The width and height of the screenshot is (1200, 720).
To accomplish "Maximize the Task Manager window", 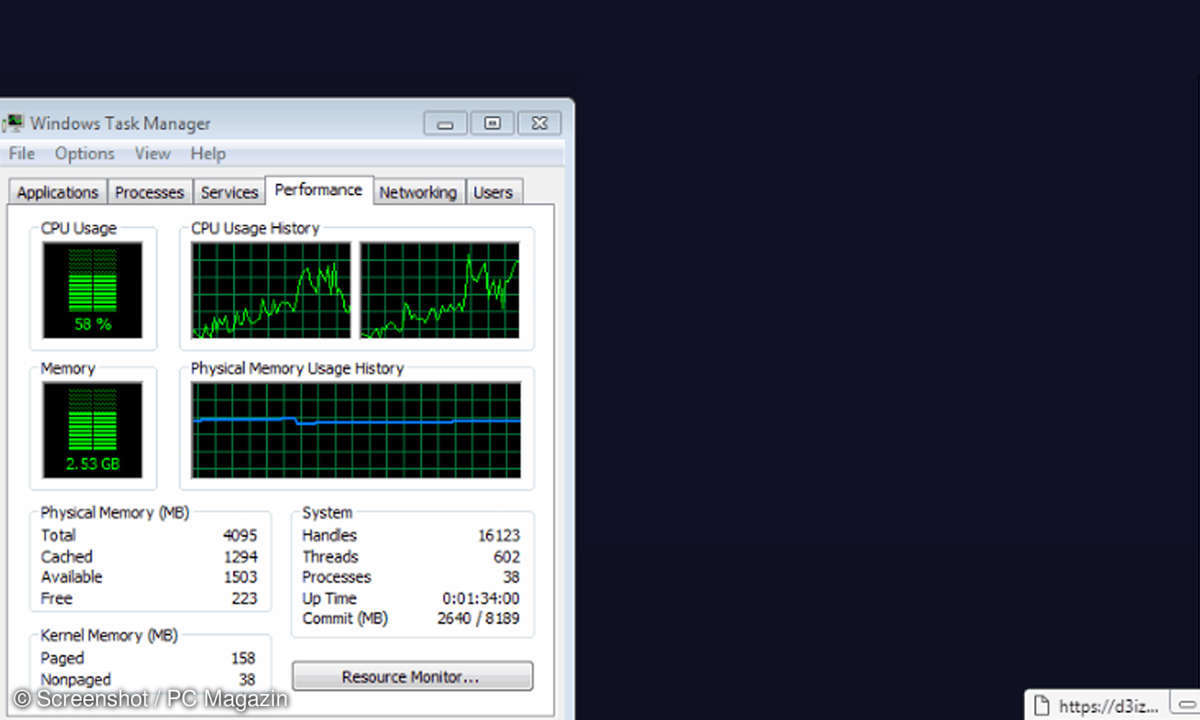I will (x=492, y=123).
